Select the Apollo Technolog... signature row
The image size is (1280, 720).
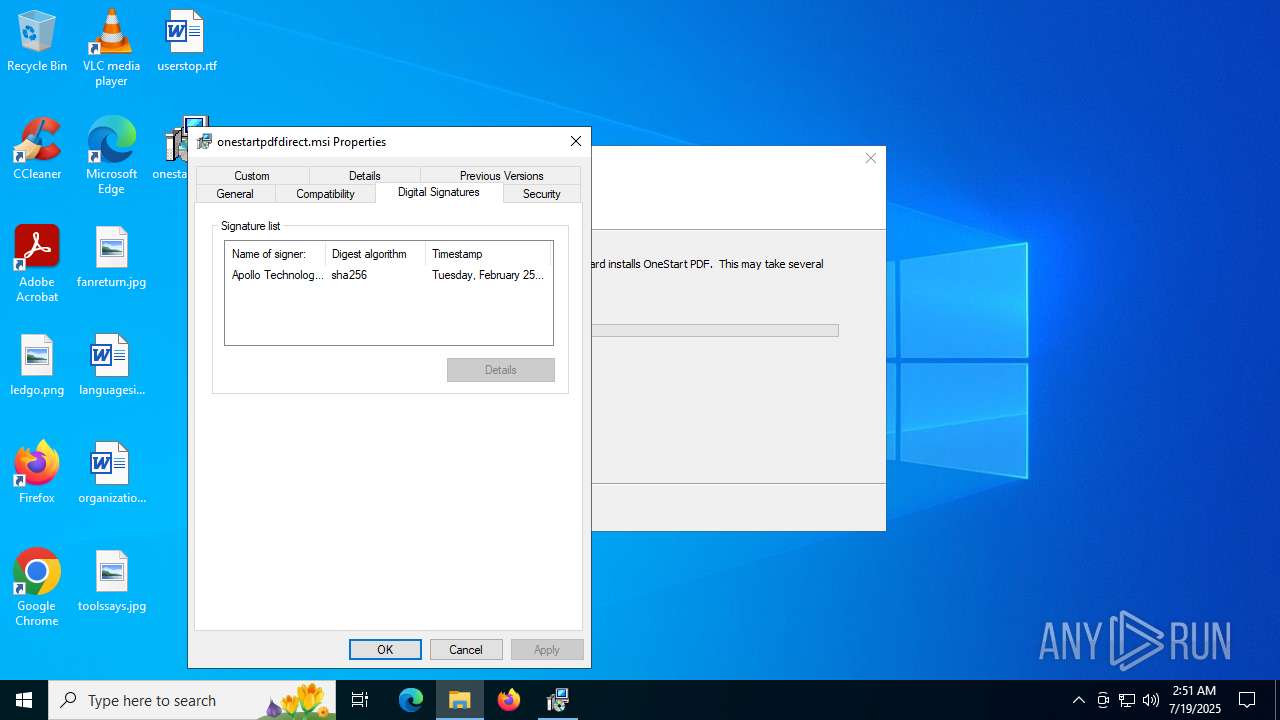click(x=278, y=275)
